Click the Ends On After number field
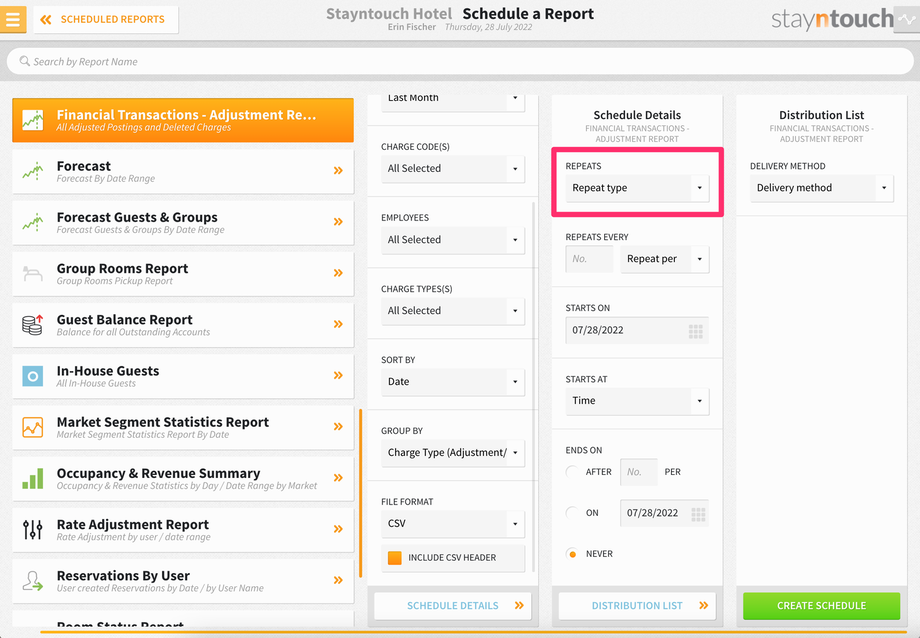Image resolution: width=920 pixels, height=638 pixels. (x=638, y=472)
